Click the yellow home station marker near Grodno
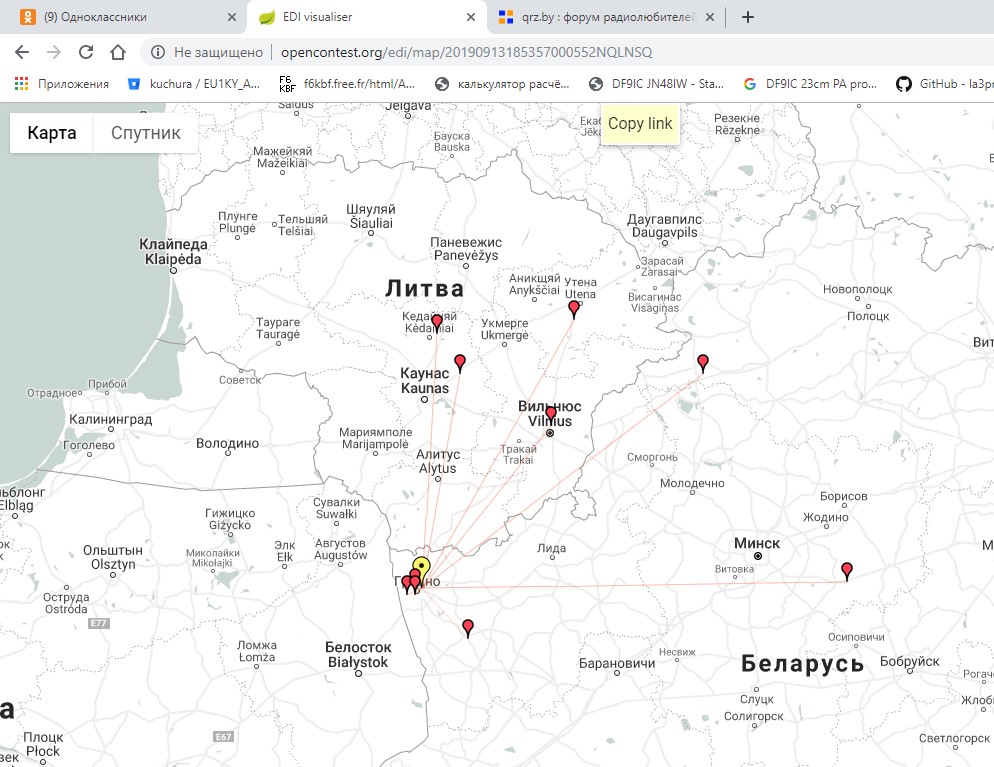The height and width of the screenshot is (767, 994). pos(421,567)
